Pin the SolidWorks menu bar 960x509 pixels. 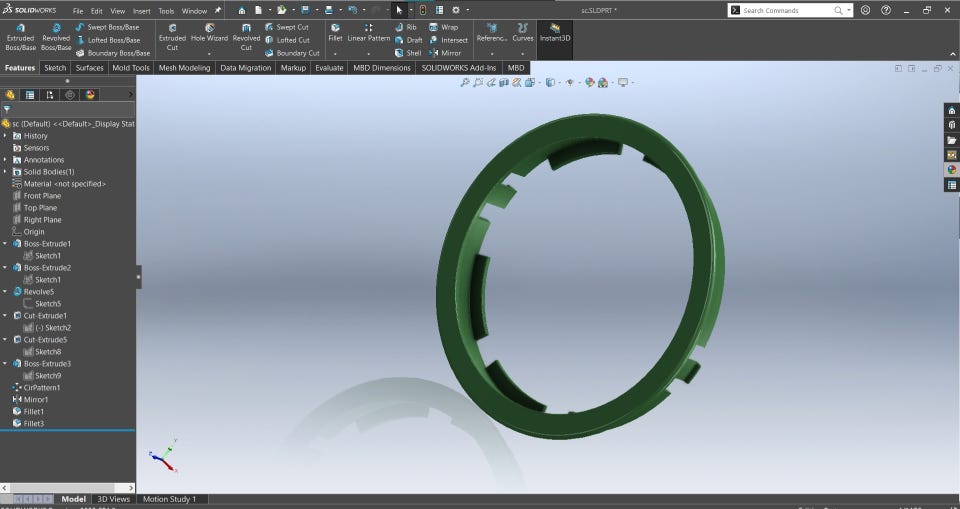click(218, 10)
